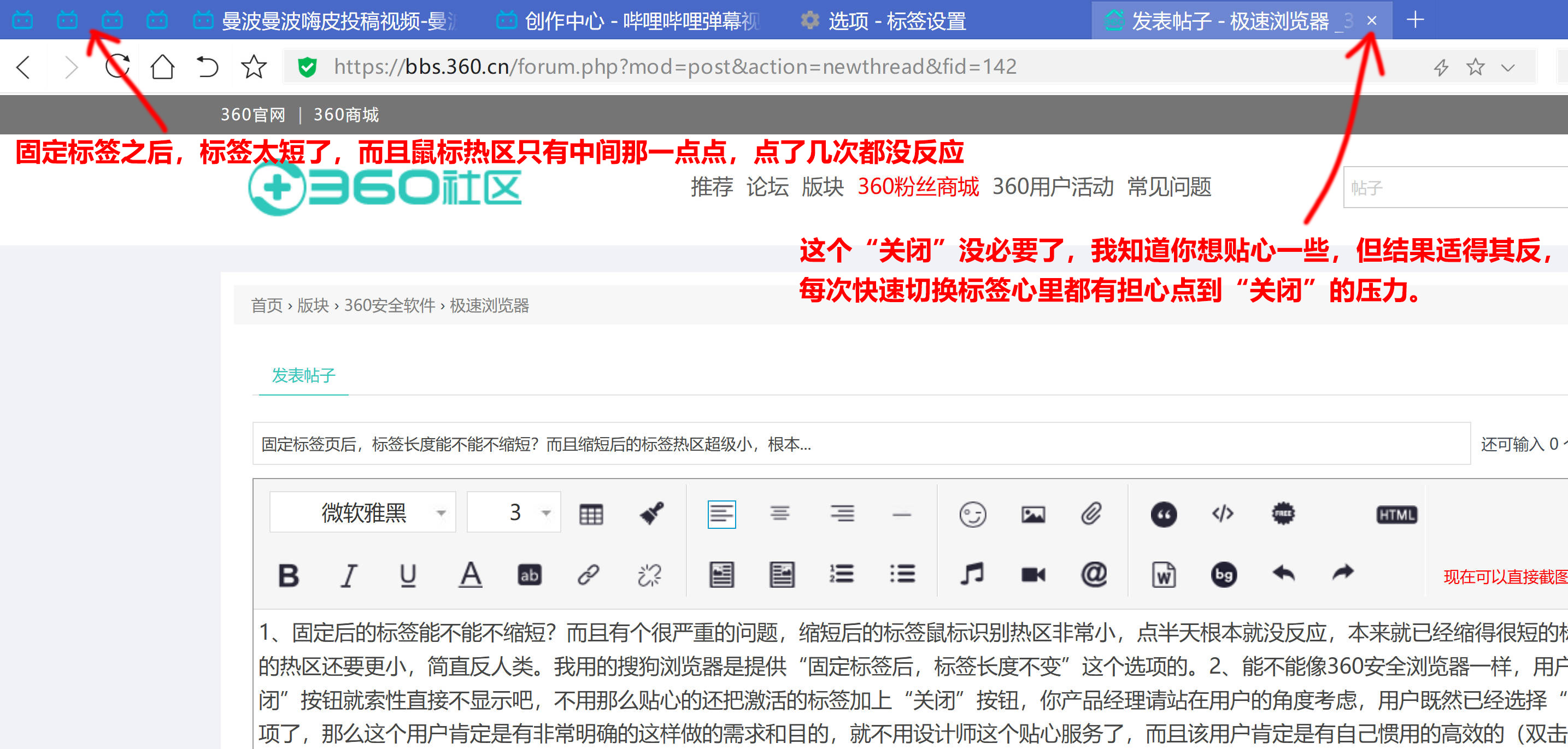
Task: Open the 发表帖子 section tab
Action: pyautogui.click(x=303, y=375)
